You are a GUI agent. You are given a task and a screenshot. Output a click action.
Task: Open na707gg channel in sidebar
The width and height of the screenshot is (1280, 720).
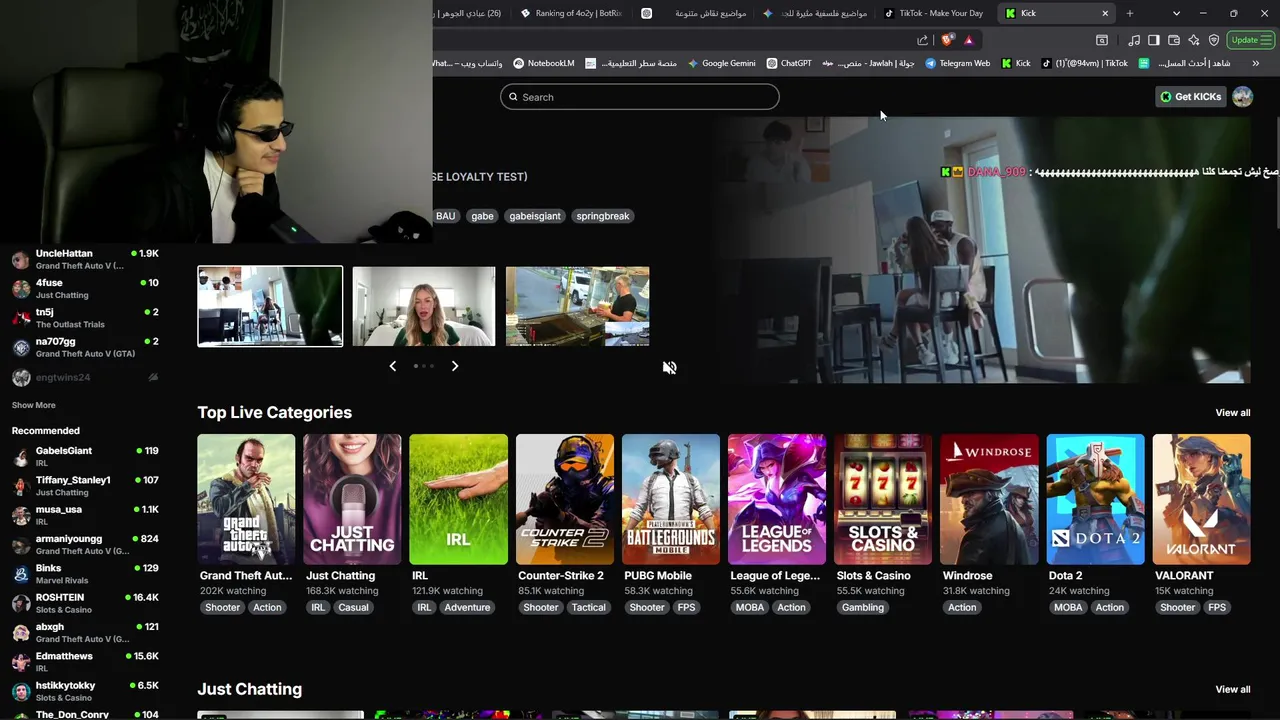85,347
